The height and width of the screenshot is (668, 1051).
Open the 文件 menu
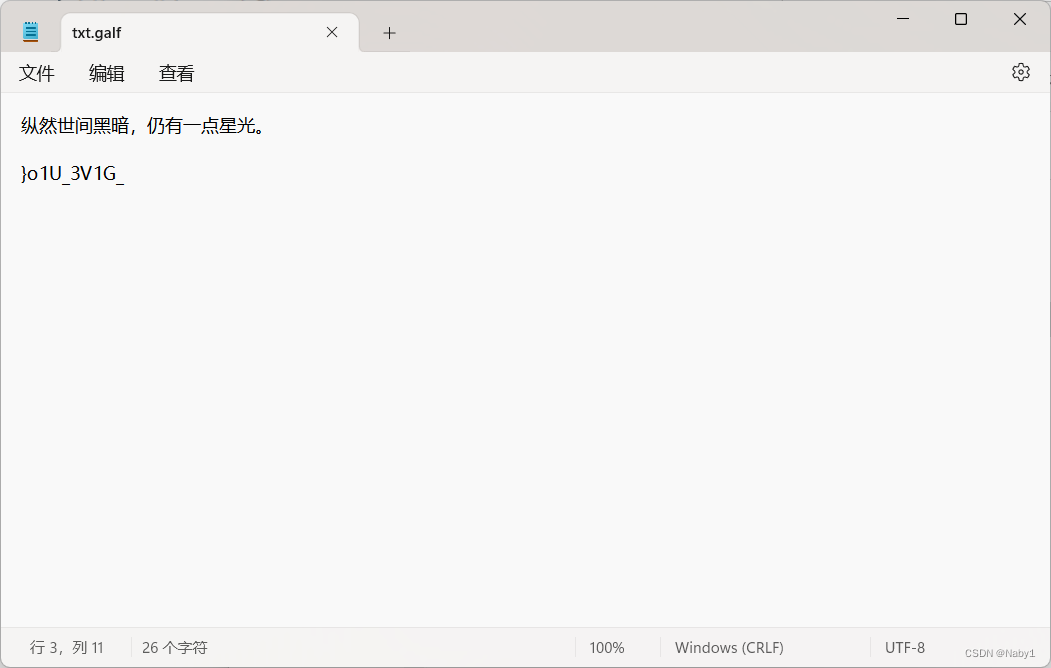point(36,72)
